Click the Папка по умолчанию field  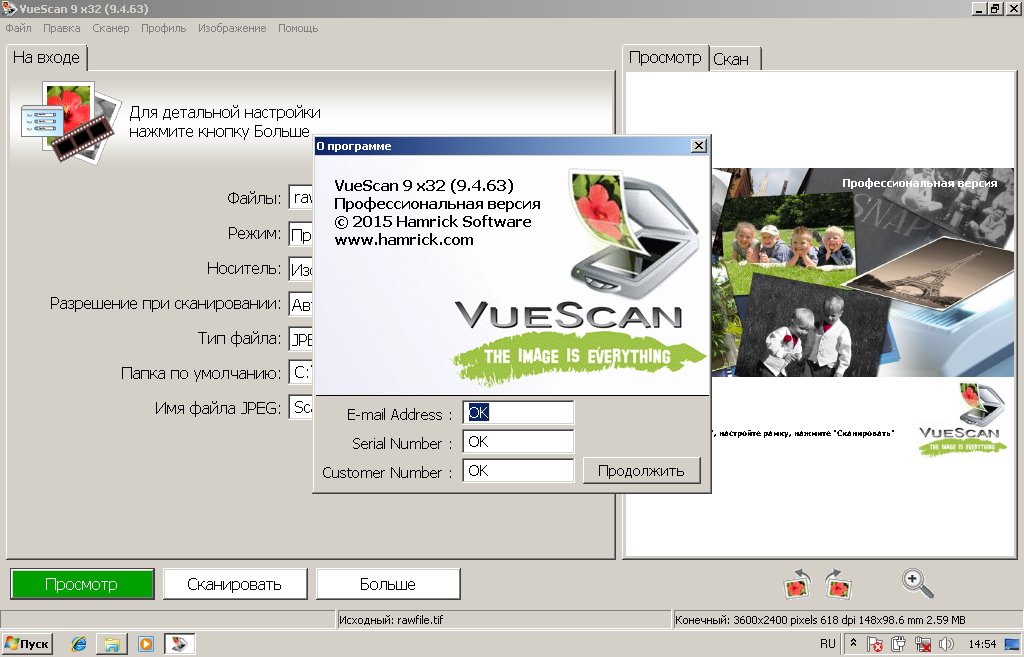(301, 373)
